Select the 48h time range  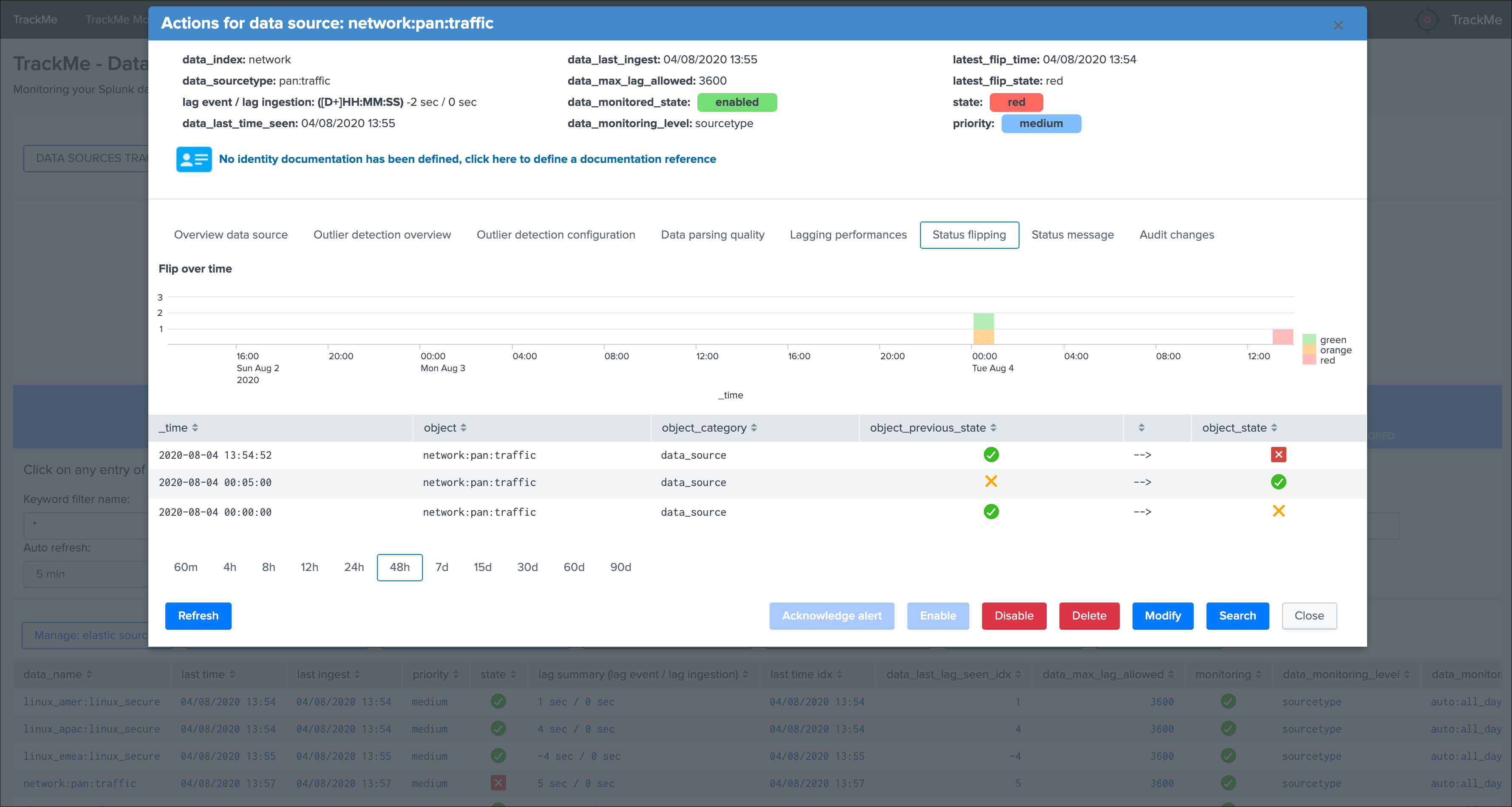(x=400, y=567)
